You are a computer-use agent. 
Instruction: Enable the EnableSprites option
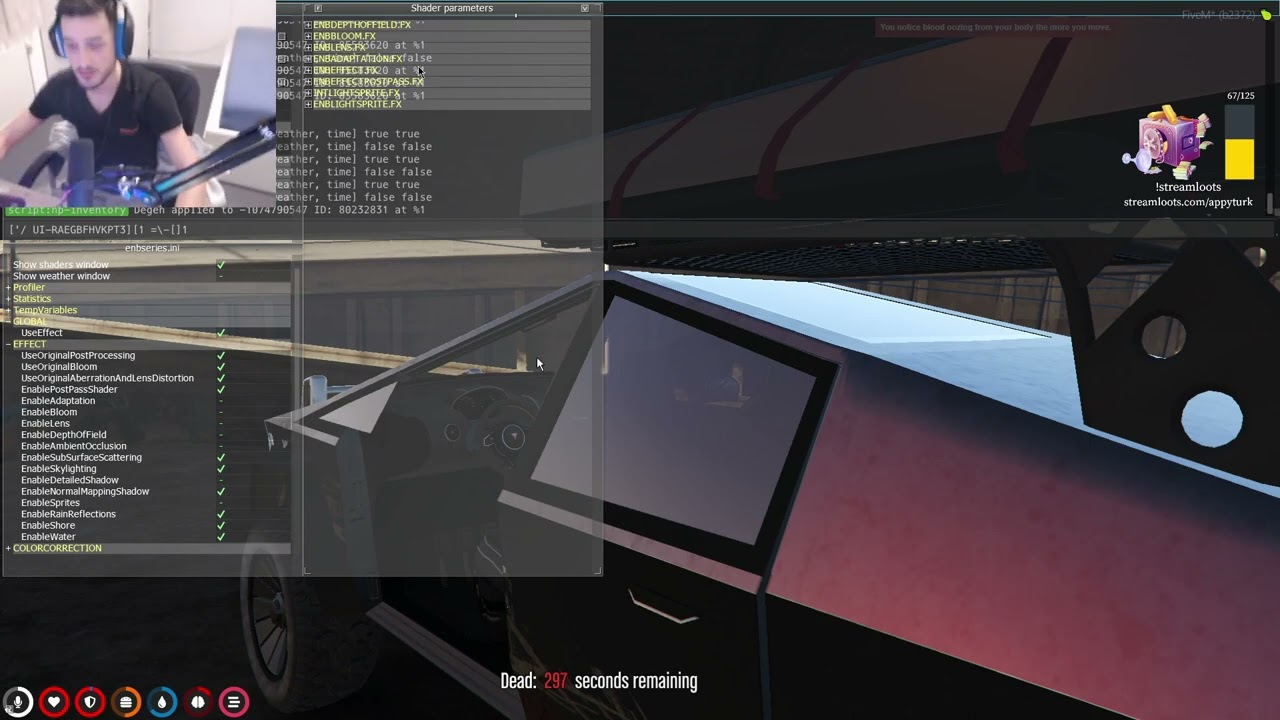tap(221, 503)
